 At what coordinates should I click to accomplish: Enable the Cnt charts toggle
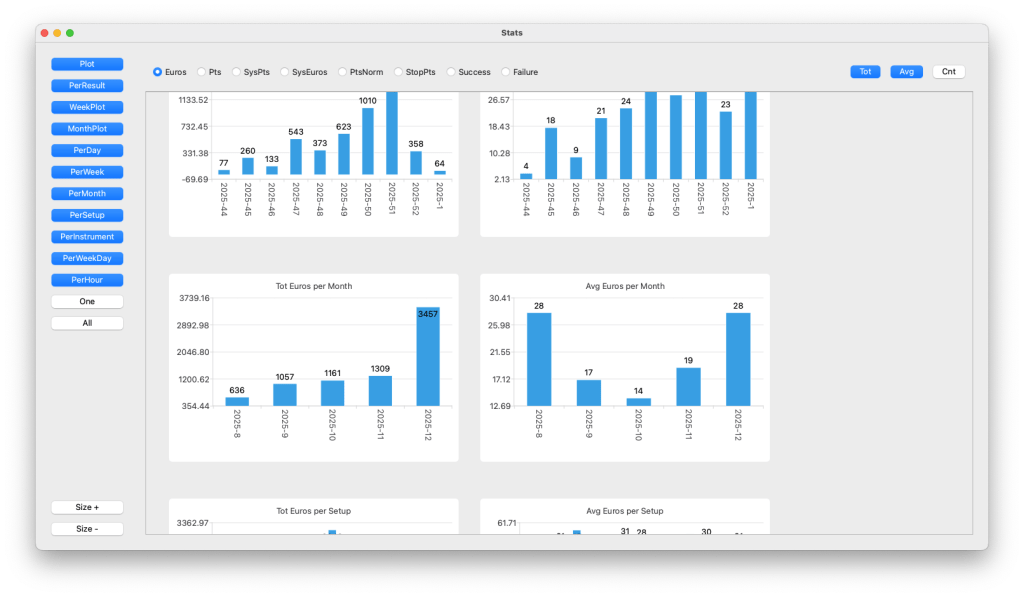click(948, 72)
